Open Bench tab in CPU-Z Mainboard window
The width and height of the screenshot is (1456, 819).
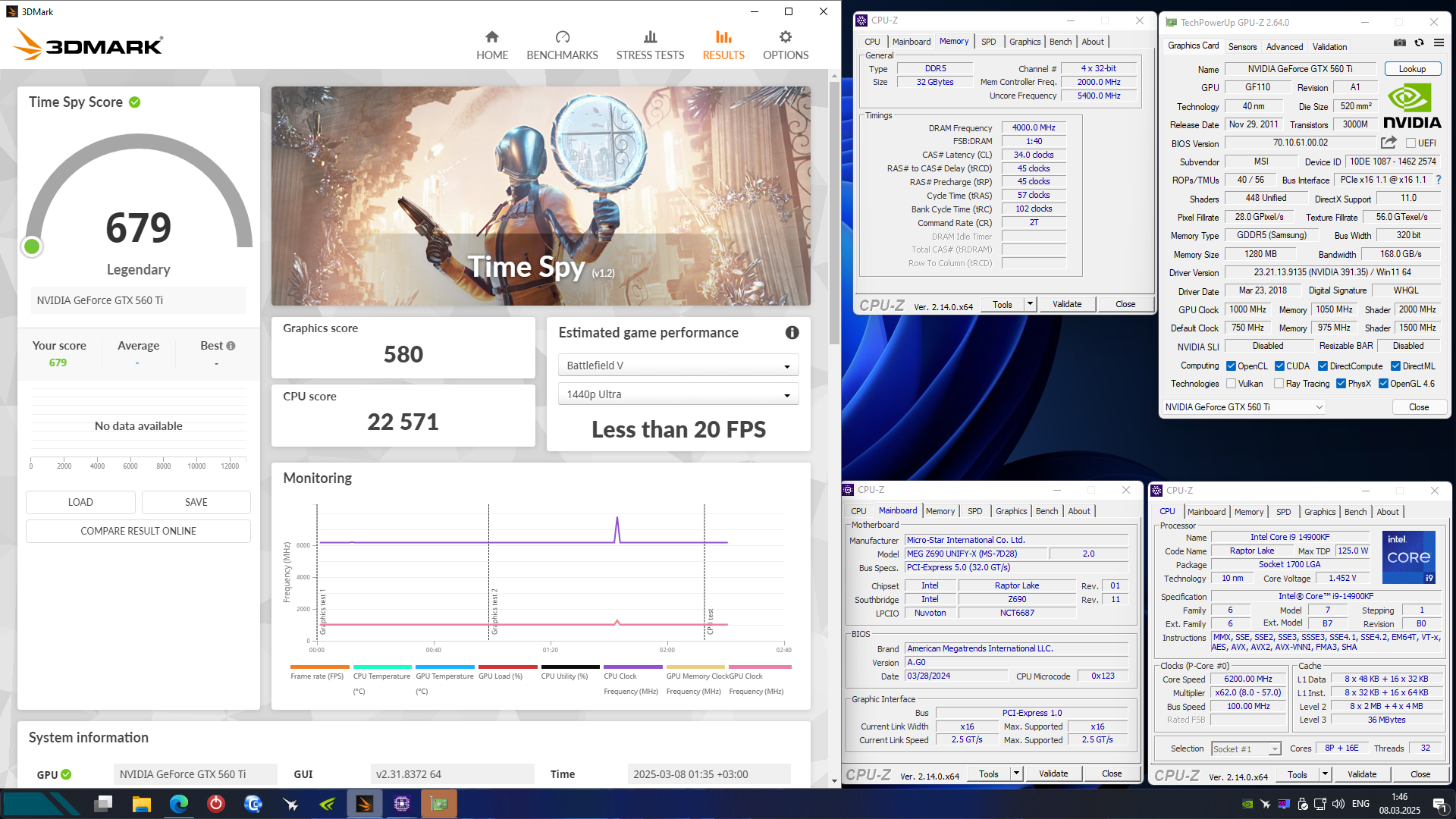click(x=1046, y=511)
